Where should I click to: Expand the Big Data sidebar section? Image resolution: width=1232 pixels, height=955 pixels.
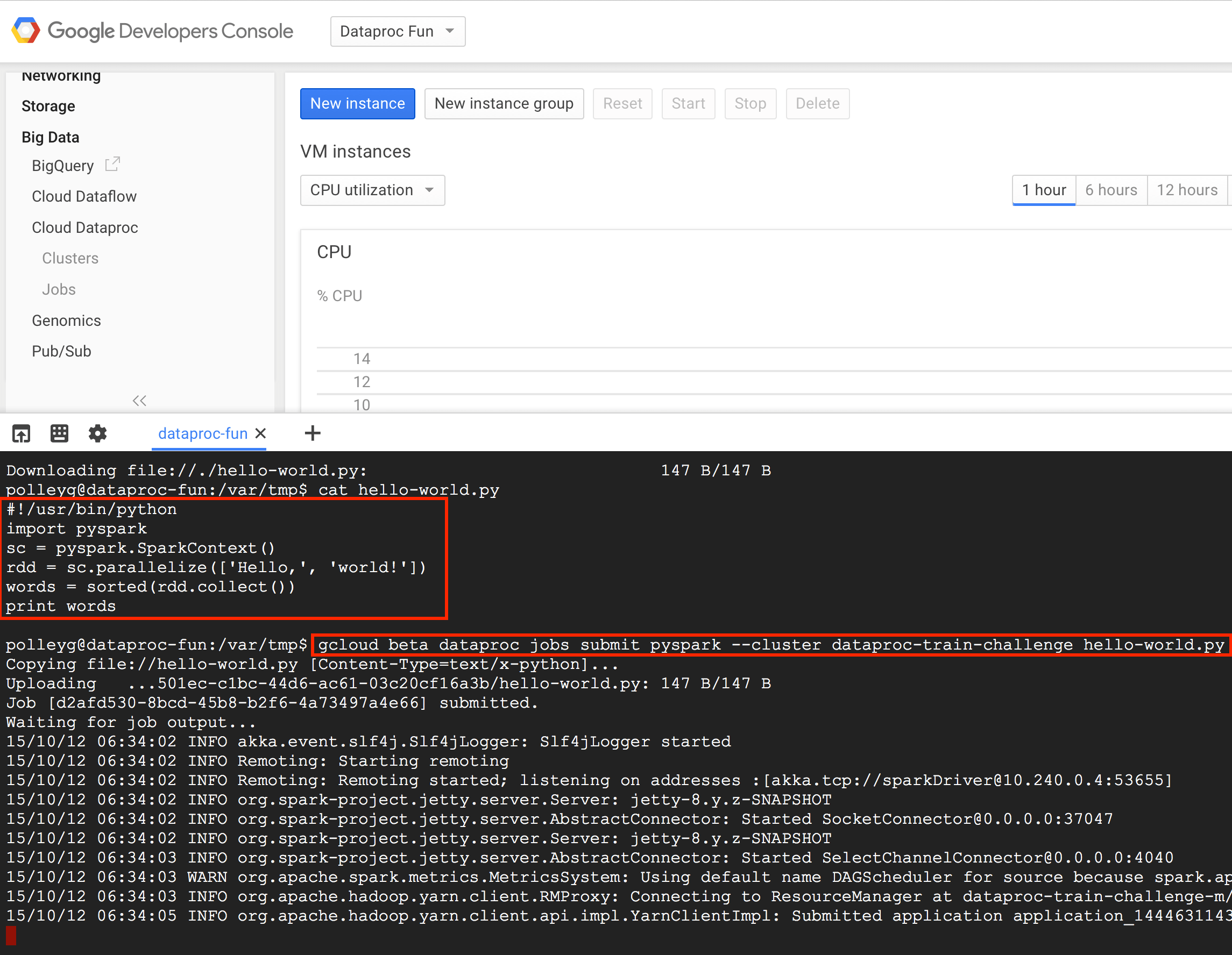pos(50,137)
